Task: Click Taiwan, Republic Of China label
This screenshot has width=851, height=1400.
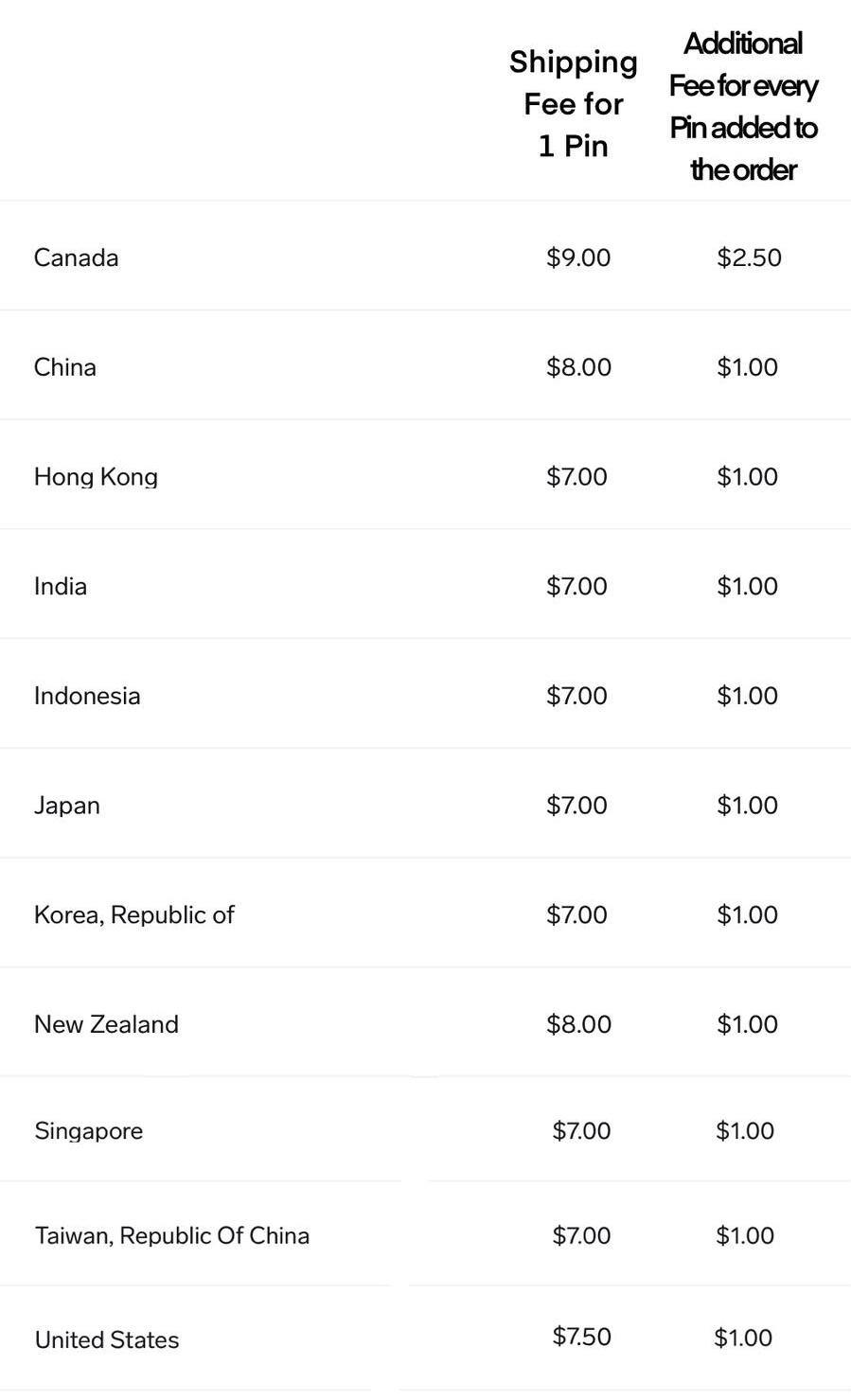Action: [171, 1235]
